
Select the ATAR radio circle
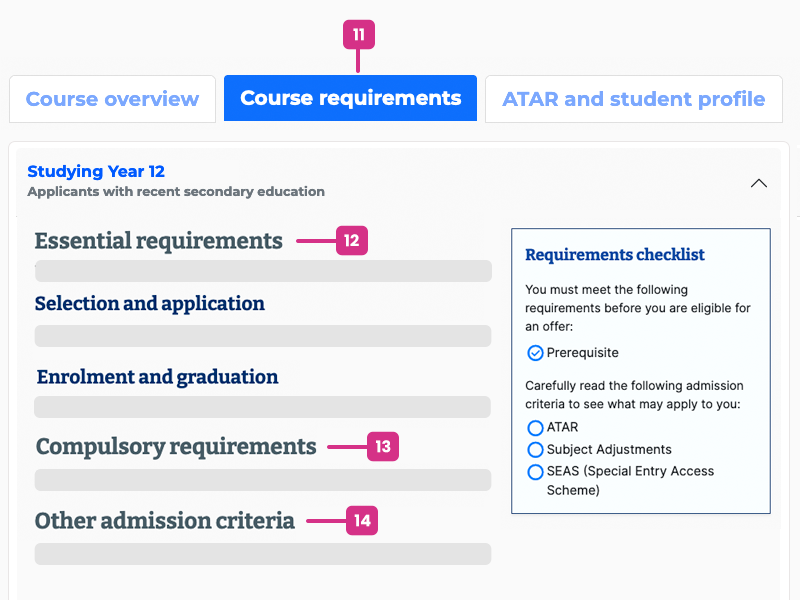[534, 428]
